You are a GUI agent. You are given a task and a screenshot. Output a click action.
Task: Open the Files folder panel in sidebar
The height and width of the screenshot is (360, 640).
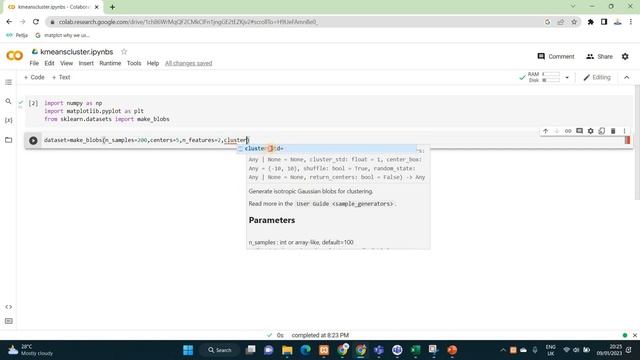pos(8,140)
